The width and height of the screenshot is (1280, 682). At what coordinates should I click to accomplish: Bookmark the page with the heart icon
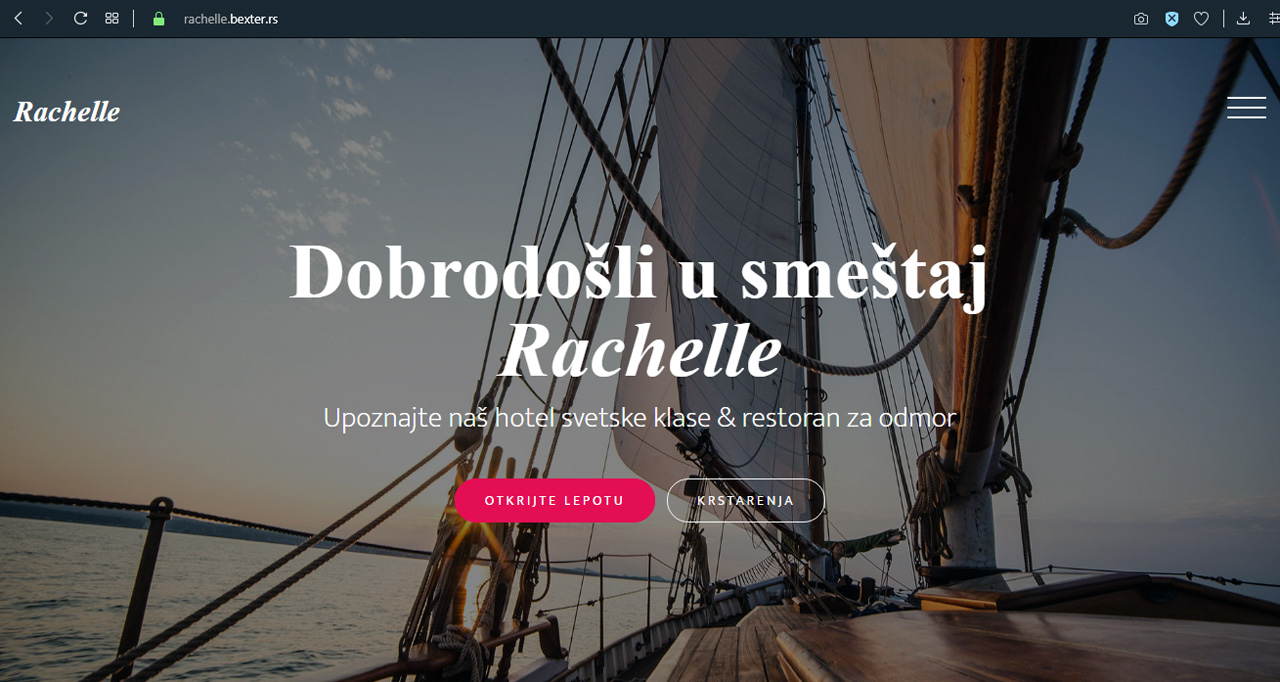pyautogui.click(x=1202, y=18)
